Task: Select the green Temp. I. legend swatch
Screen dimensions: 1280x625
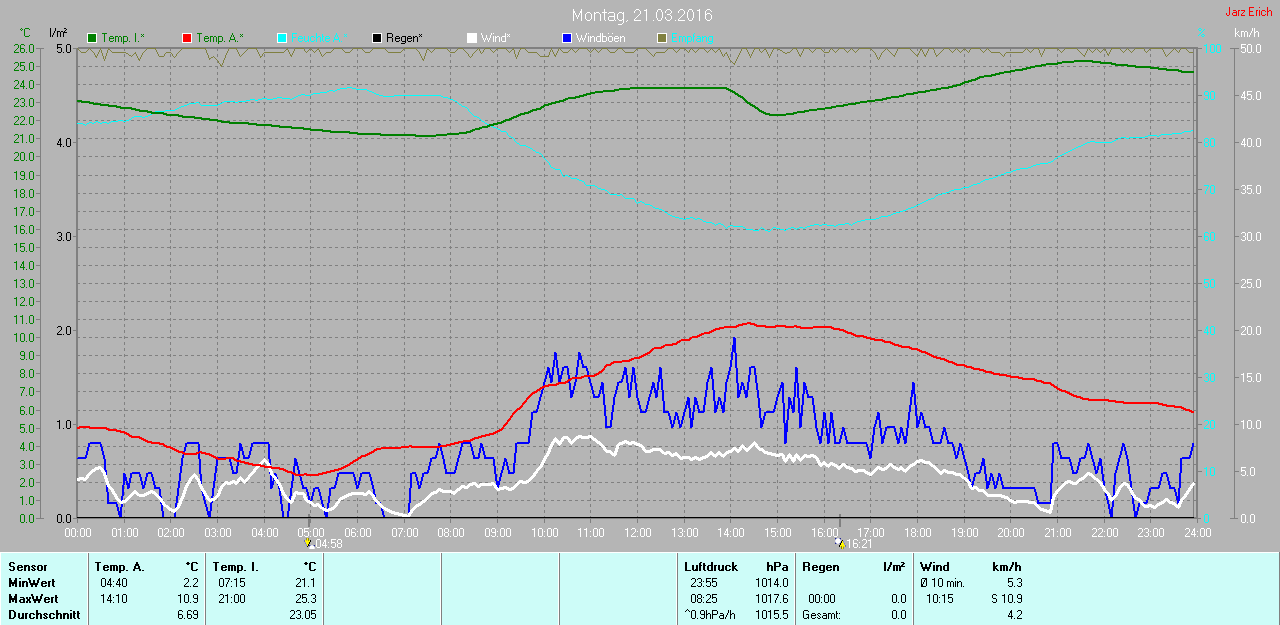Action: 93,38
